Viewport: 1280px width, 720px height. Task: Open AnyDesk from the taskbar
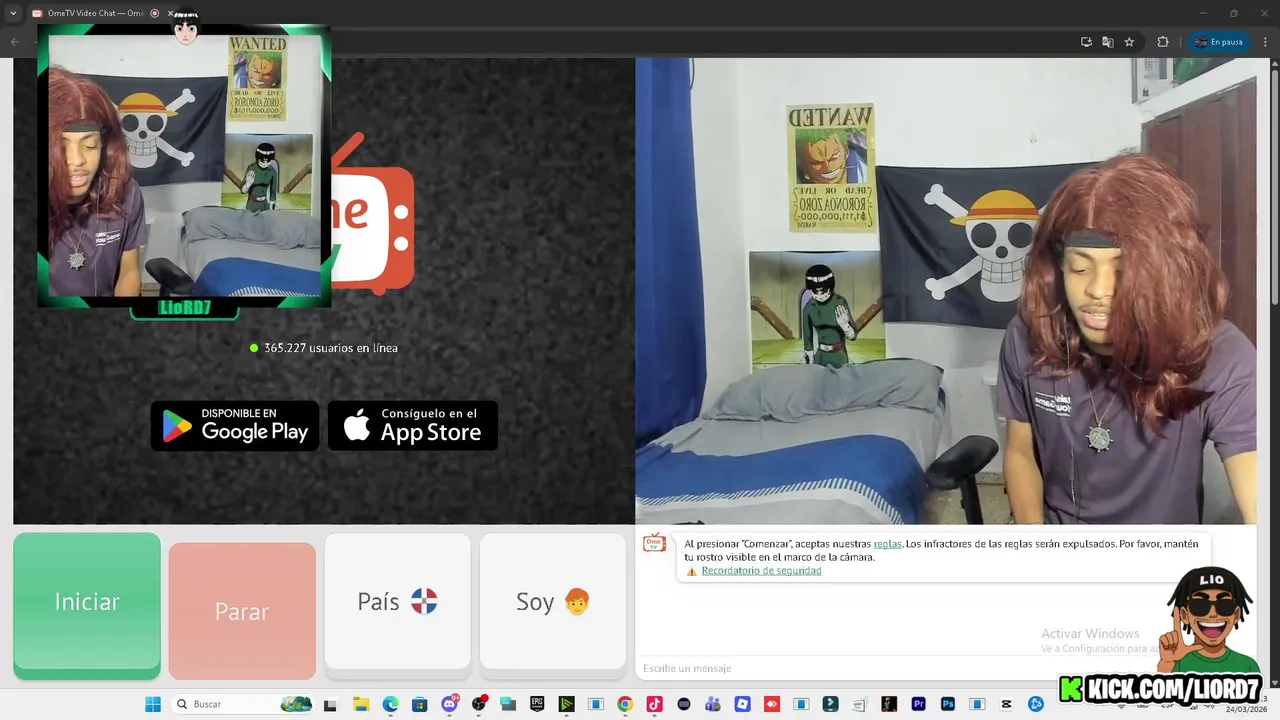772,704
